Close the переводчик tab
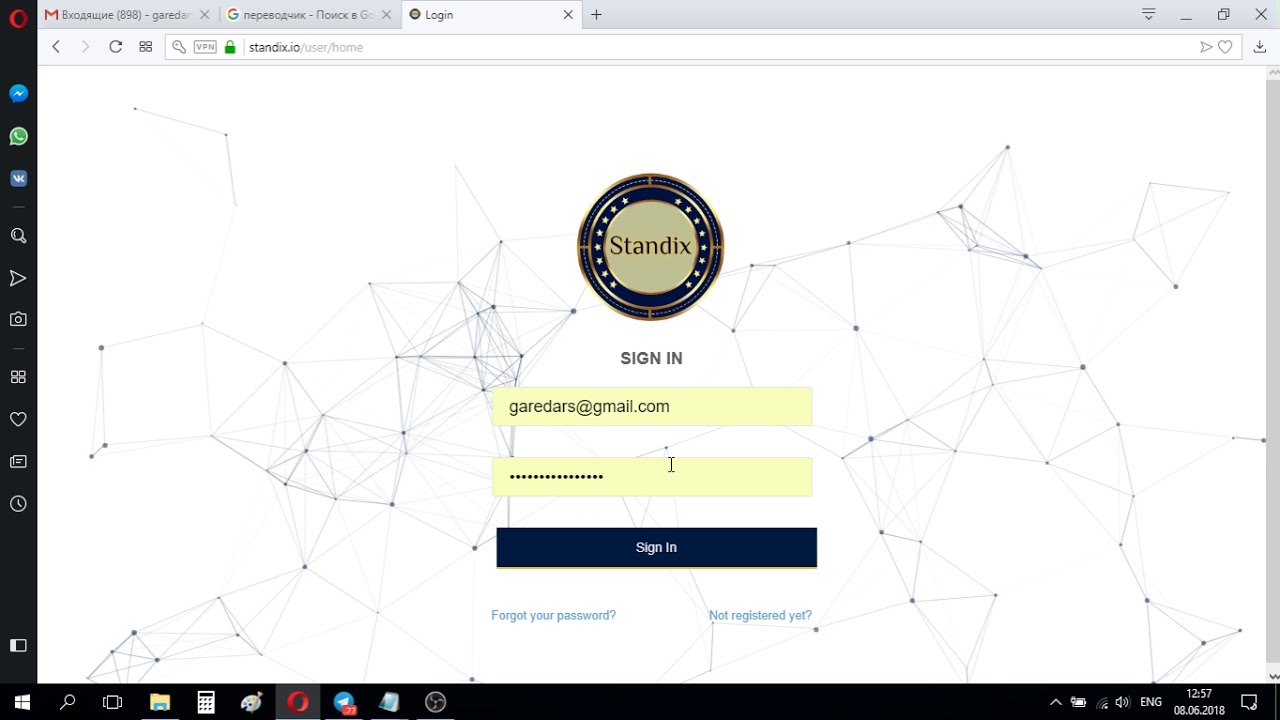The width and height of the screenshot is (1280, 720). (x=386, y=15)
